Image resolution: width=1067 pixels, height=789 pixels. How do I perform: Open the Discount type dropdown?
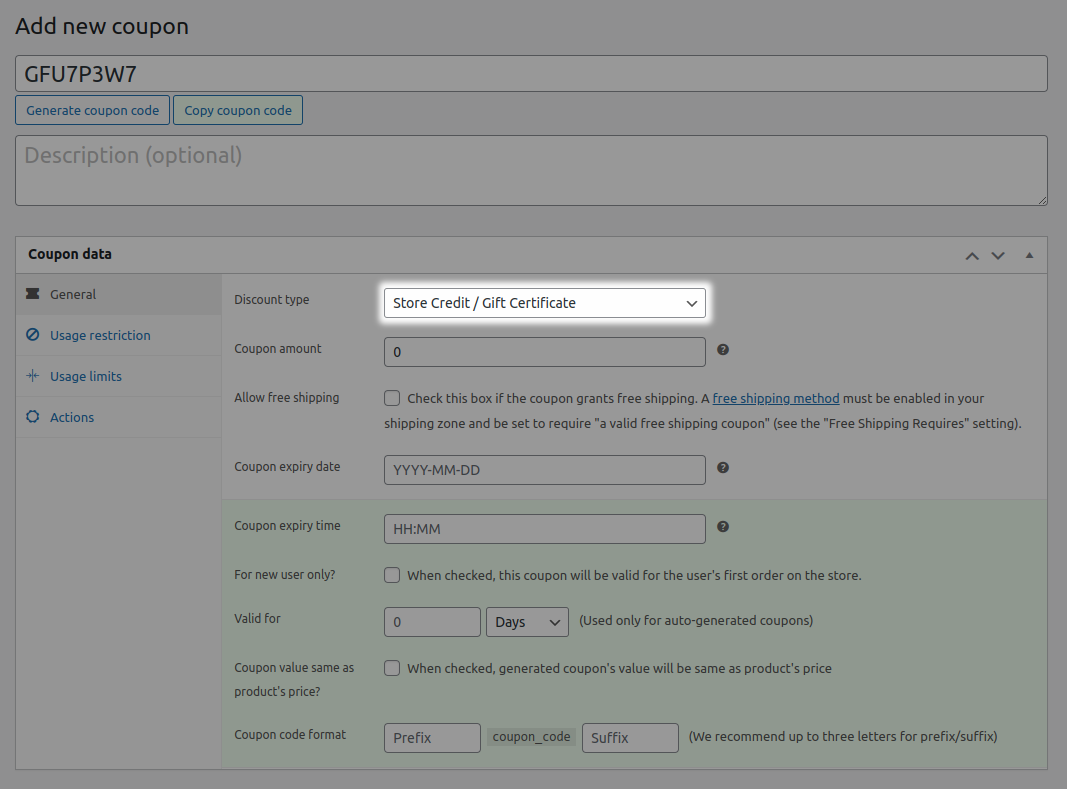coord(544,302)
